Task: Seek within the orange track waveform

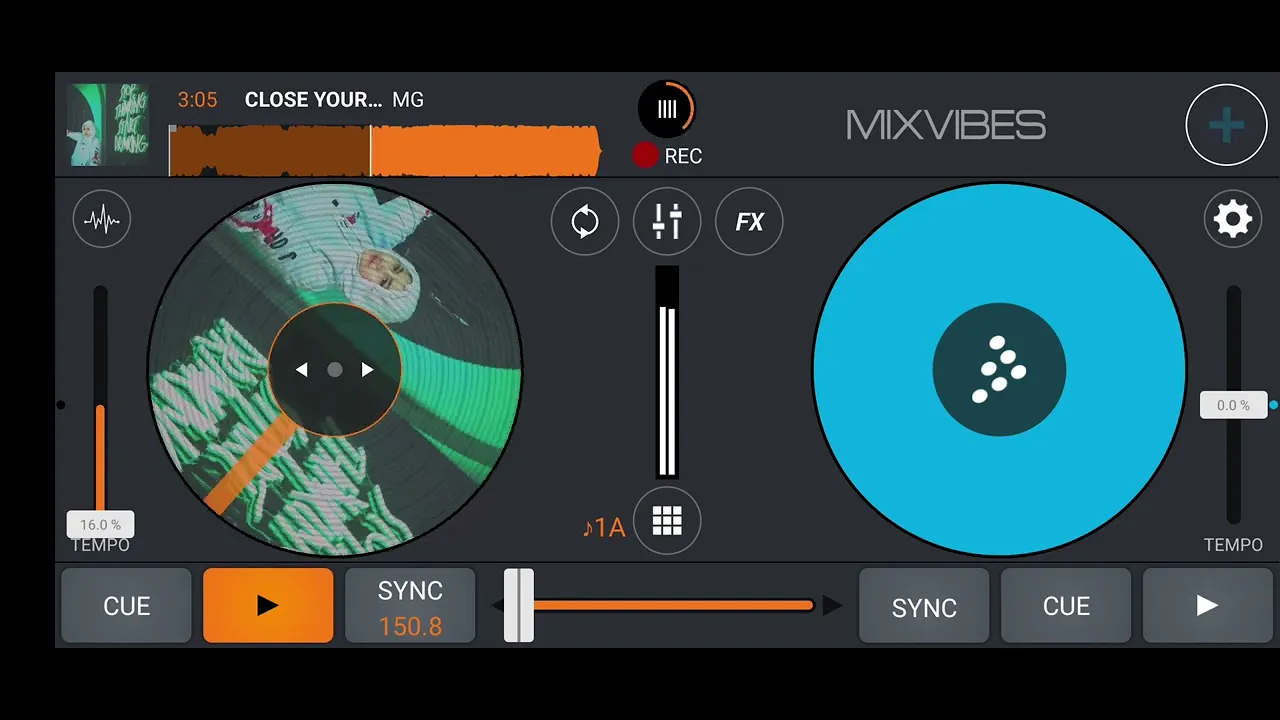Action: 385,152
